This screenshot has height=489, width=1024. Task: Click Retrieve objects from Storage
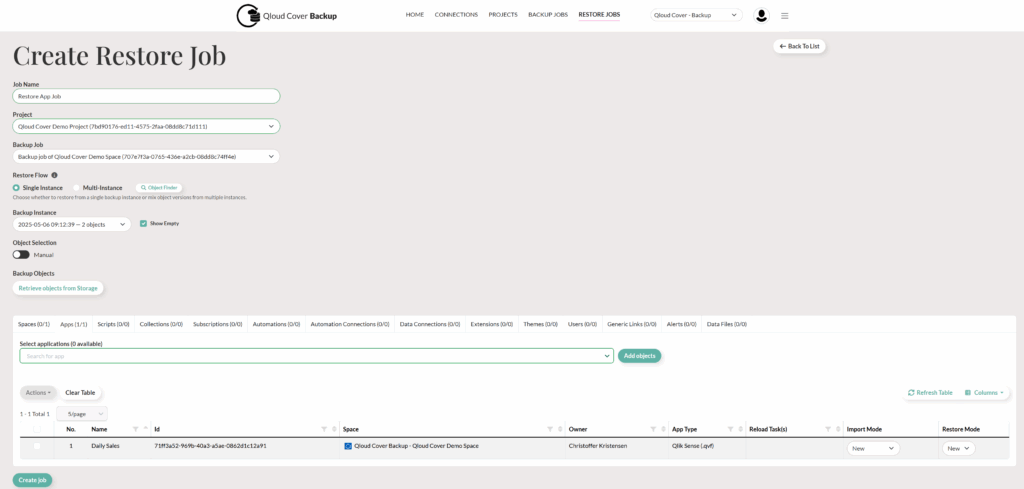tap(58, 288)
